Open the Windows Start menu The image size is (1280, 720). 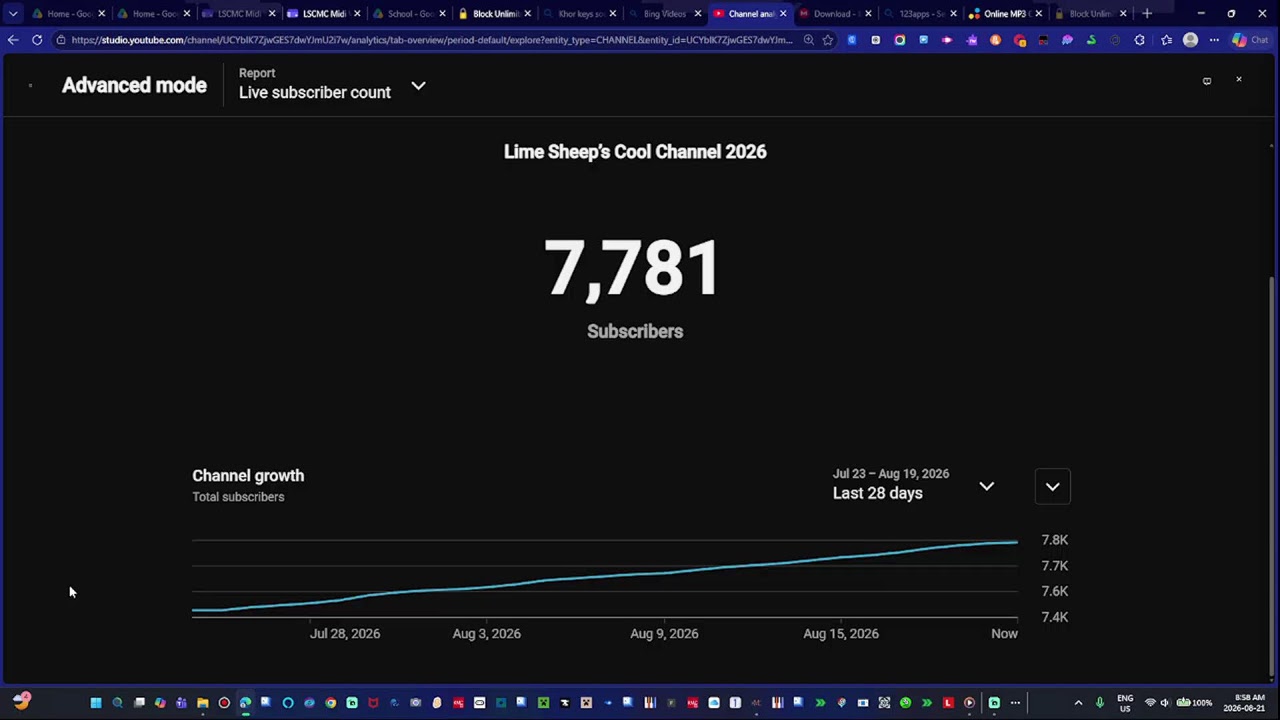click(x=96, y=703)
